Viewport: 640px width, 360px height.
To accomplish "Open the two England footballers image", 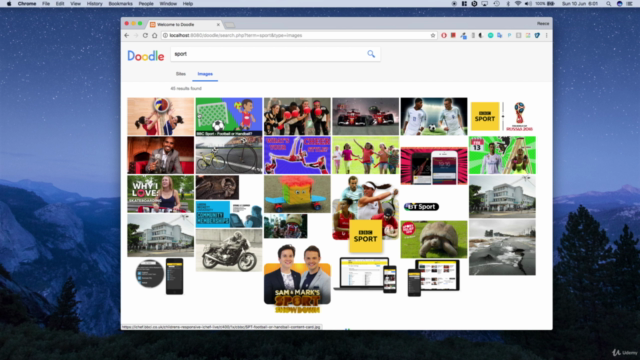I will point(433,116).
